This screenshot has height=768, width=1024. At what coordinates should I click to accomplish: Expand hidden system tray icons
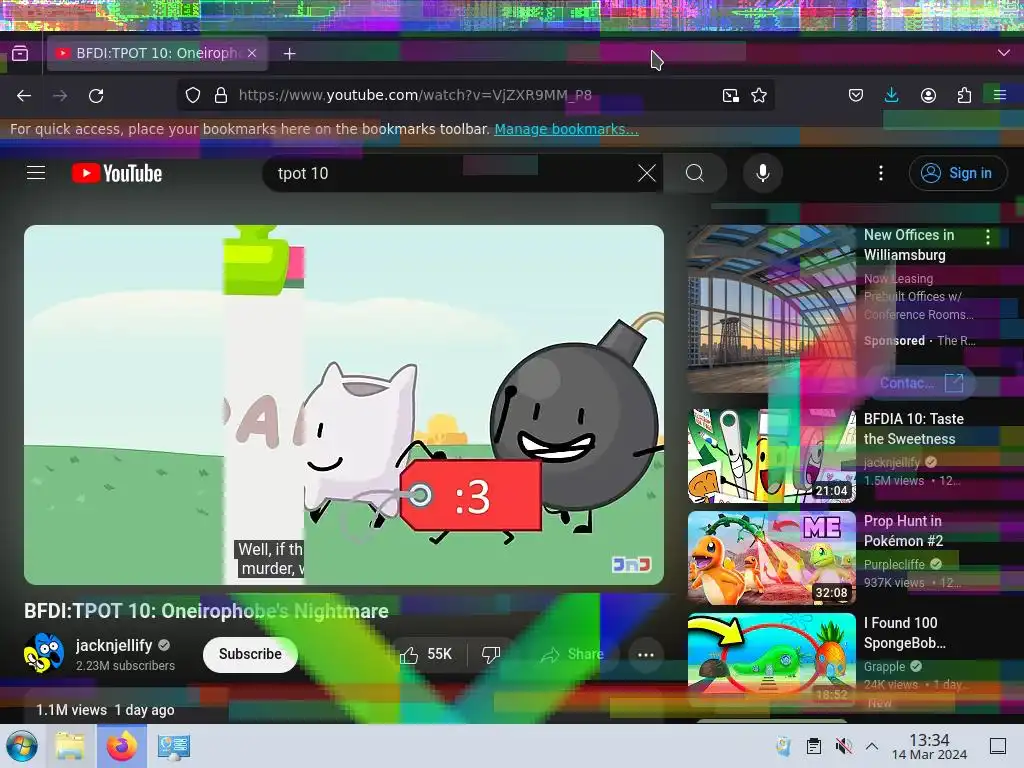(872, 746)
